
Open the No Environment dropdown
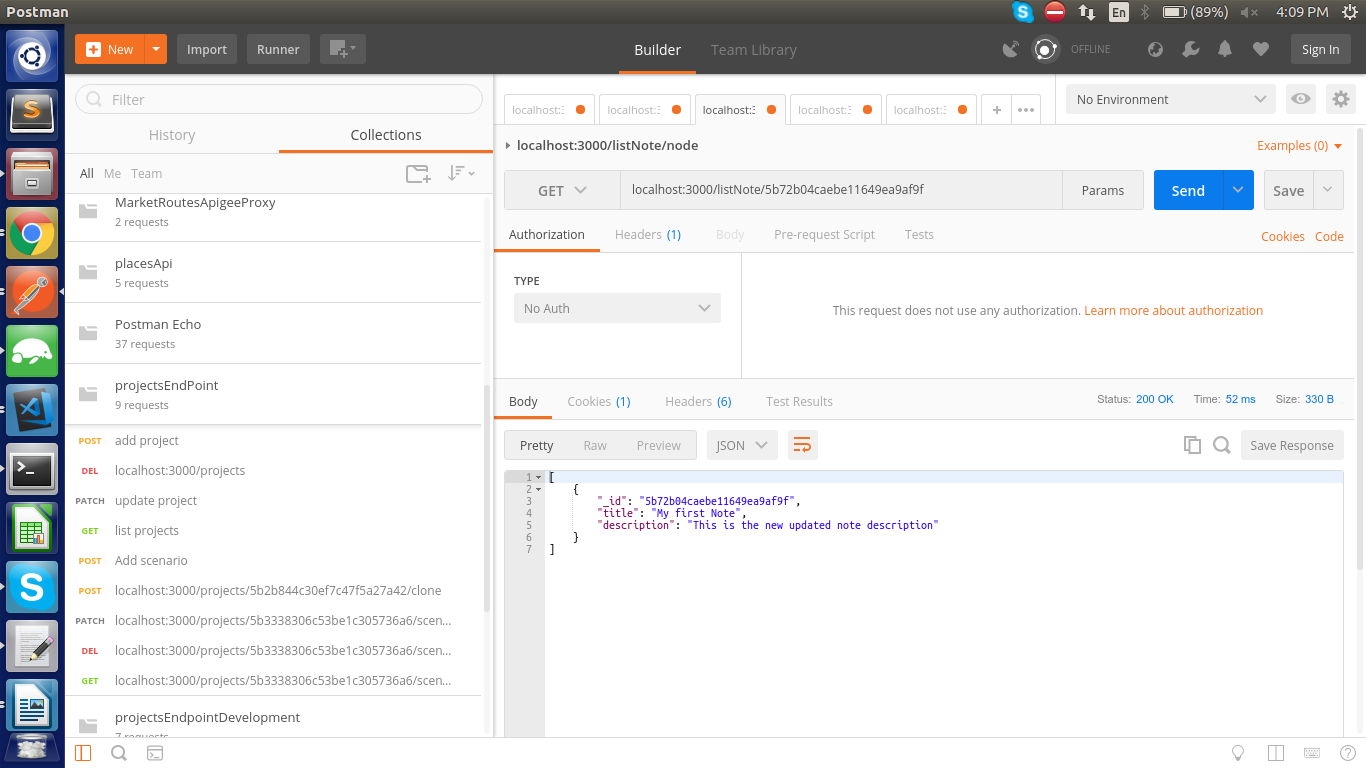(x=1171, y=99)
